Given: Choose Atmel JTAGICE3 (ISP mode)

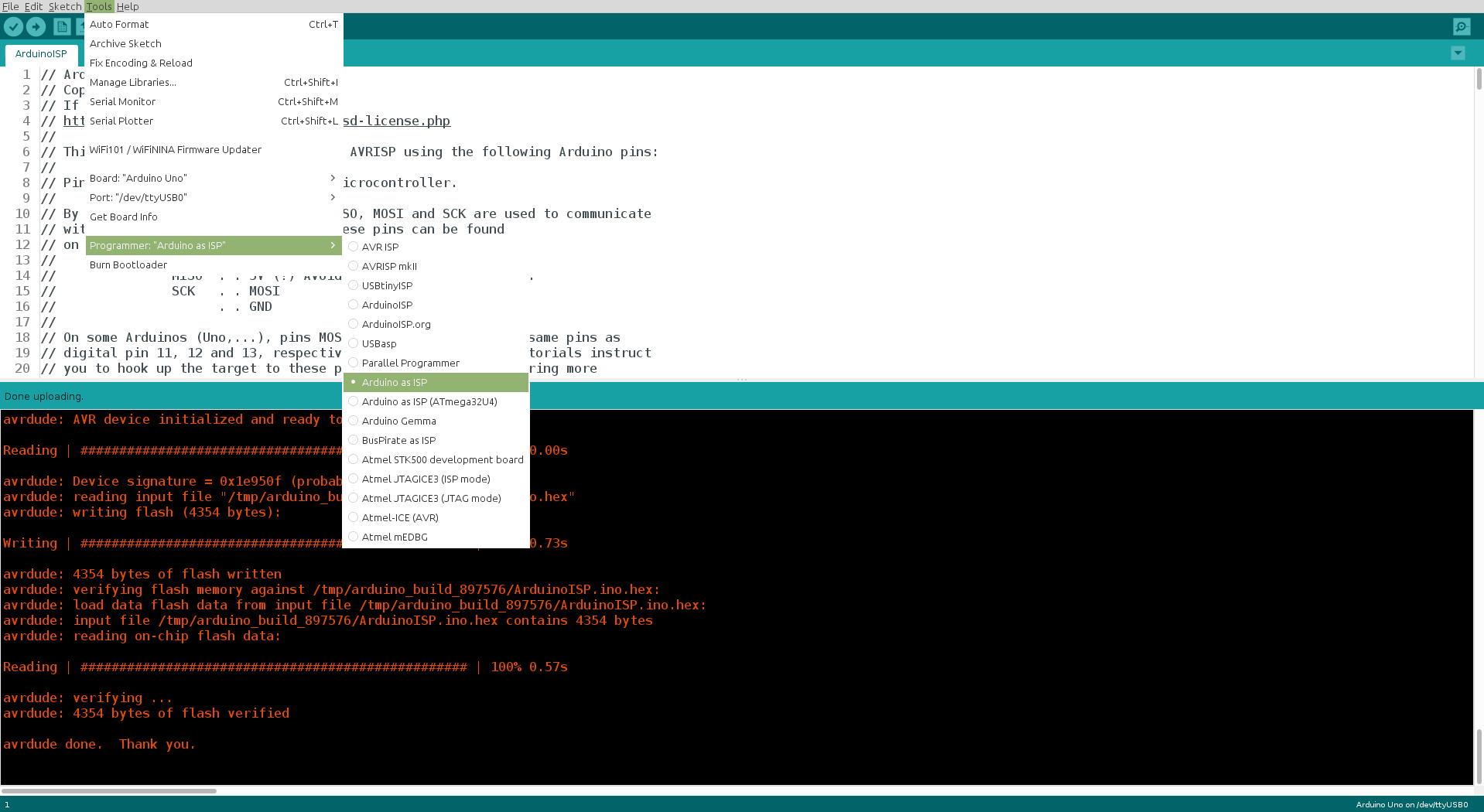Looking at the screenshot, I should (436, 479).
